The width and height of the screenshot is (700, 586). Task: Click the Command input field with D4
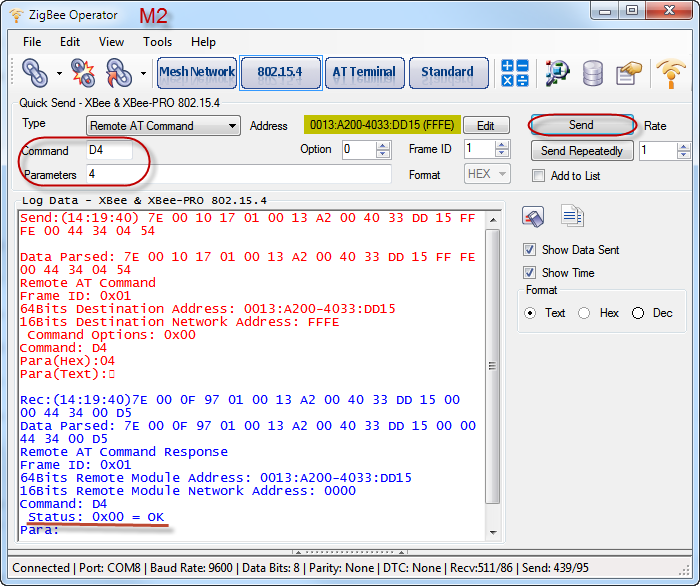click(109, 150)
